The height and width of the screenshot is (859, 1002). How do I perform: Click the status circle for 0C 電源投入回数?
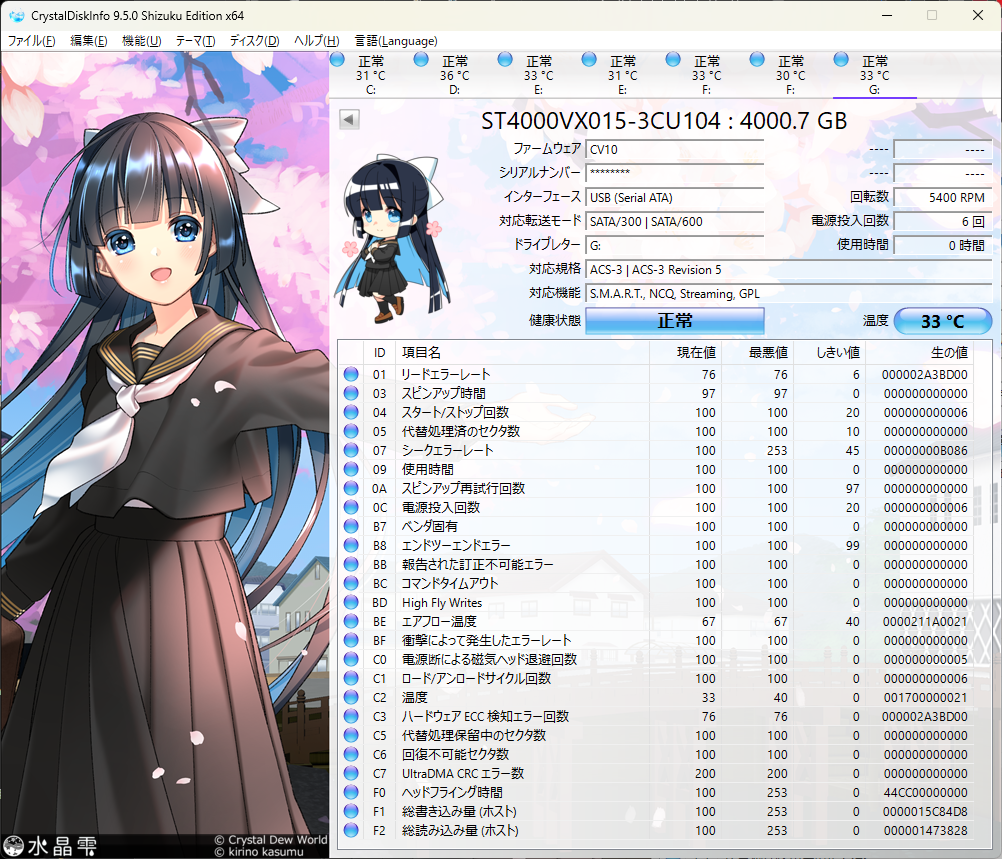click(x=351, y=507)
